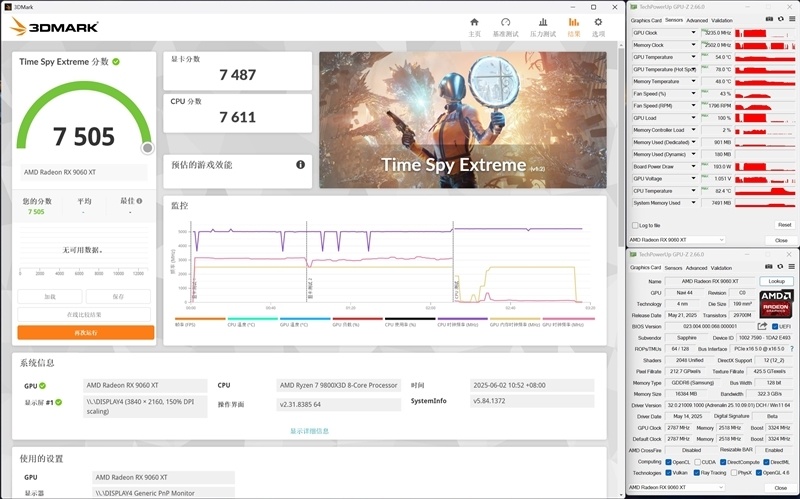This screenshot has height=499, width=800.
Task: Toggle the UEFI checkbox
Action: click(x=775, y=327)
